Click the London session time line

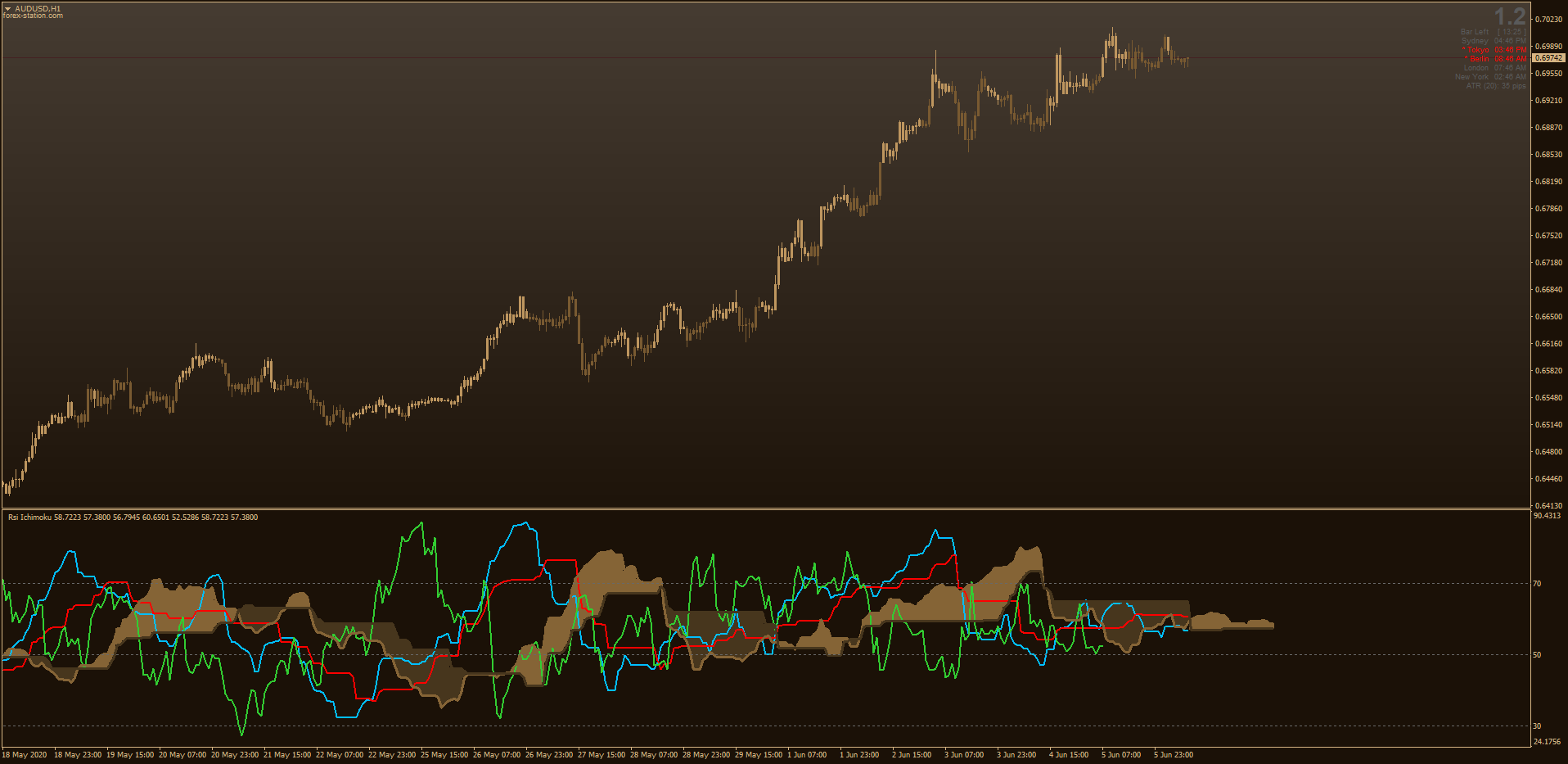click(1494, 68)
